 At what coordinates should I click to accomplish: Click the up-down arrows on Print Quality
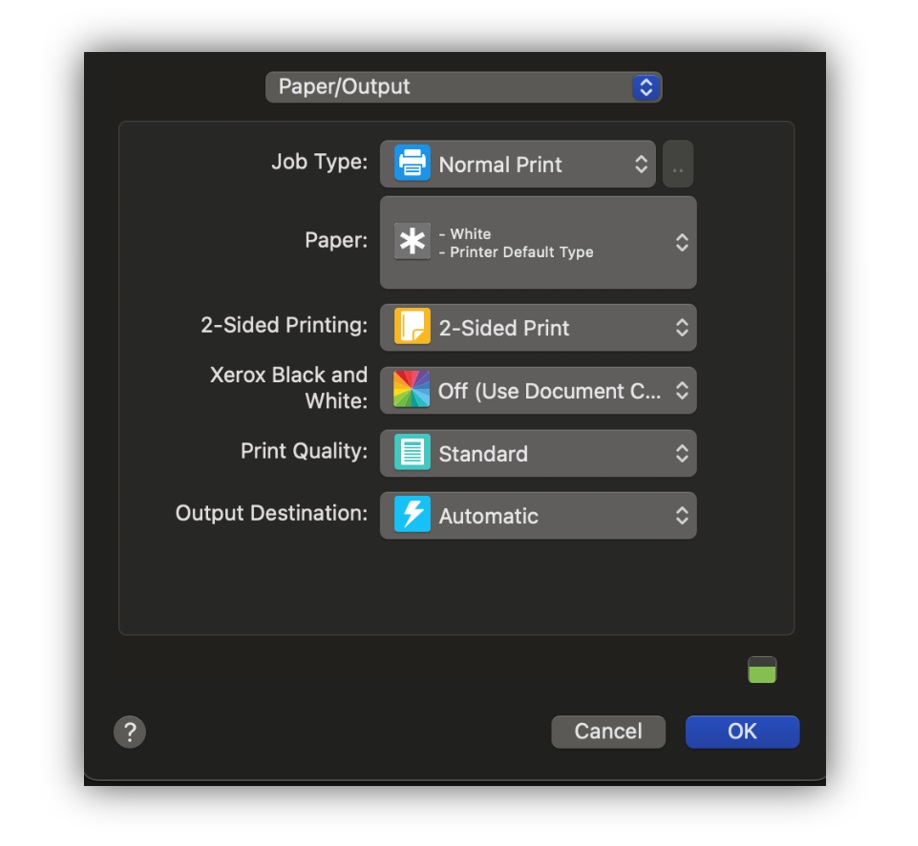[x=682, y=453]
